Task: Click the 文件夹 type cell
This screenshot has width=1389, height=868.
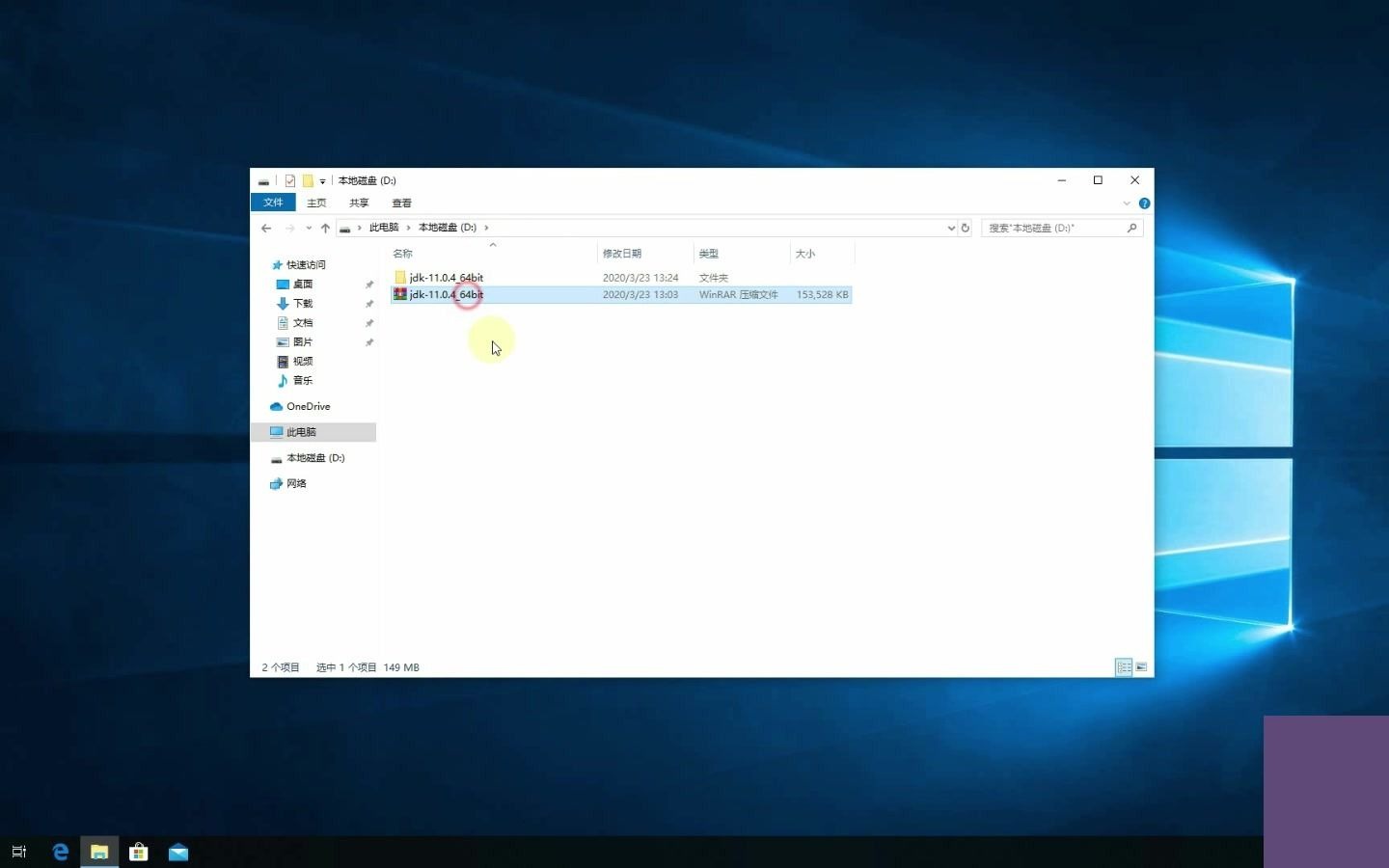Action: 714,278
